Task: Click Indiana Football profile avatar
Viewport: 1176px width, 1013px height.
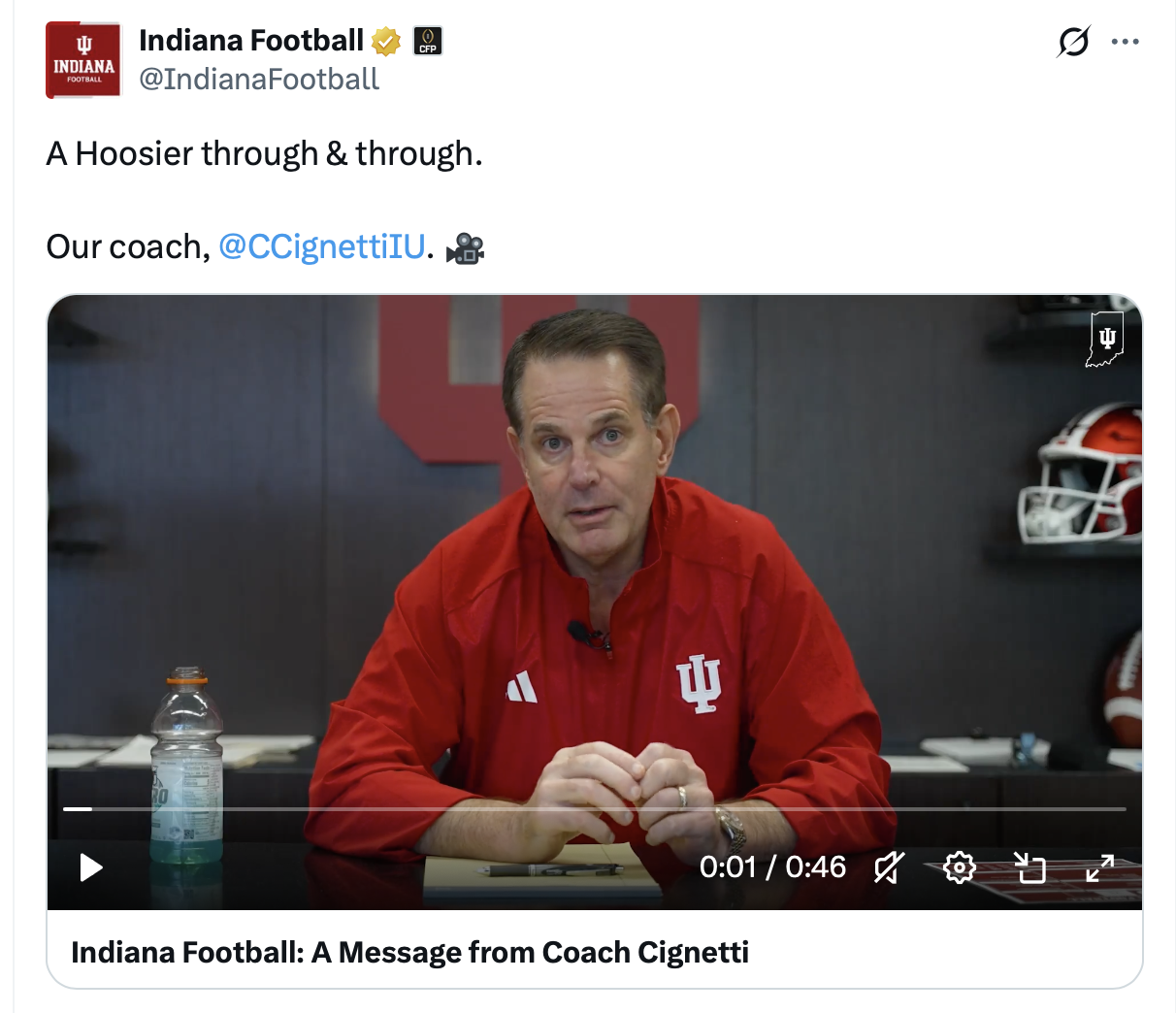Action: [83, 60]
